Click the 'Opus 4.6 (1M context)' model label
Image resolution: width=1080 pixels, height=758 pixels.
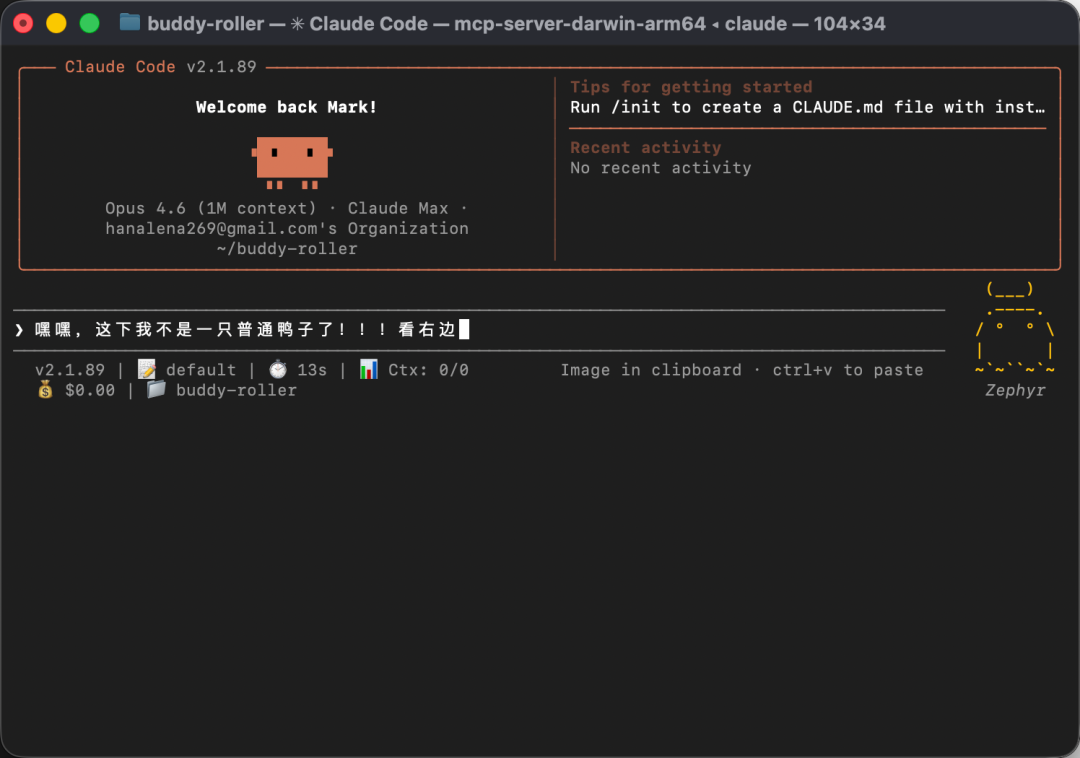tap(210, 208)
